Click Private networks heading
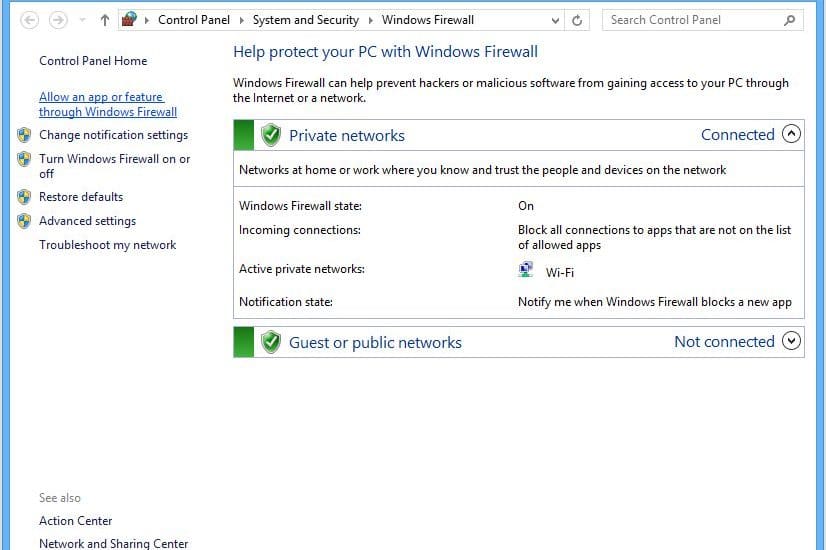The height and width of the screenshot is (550, 826). 347,135
